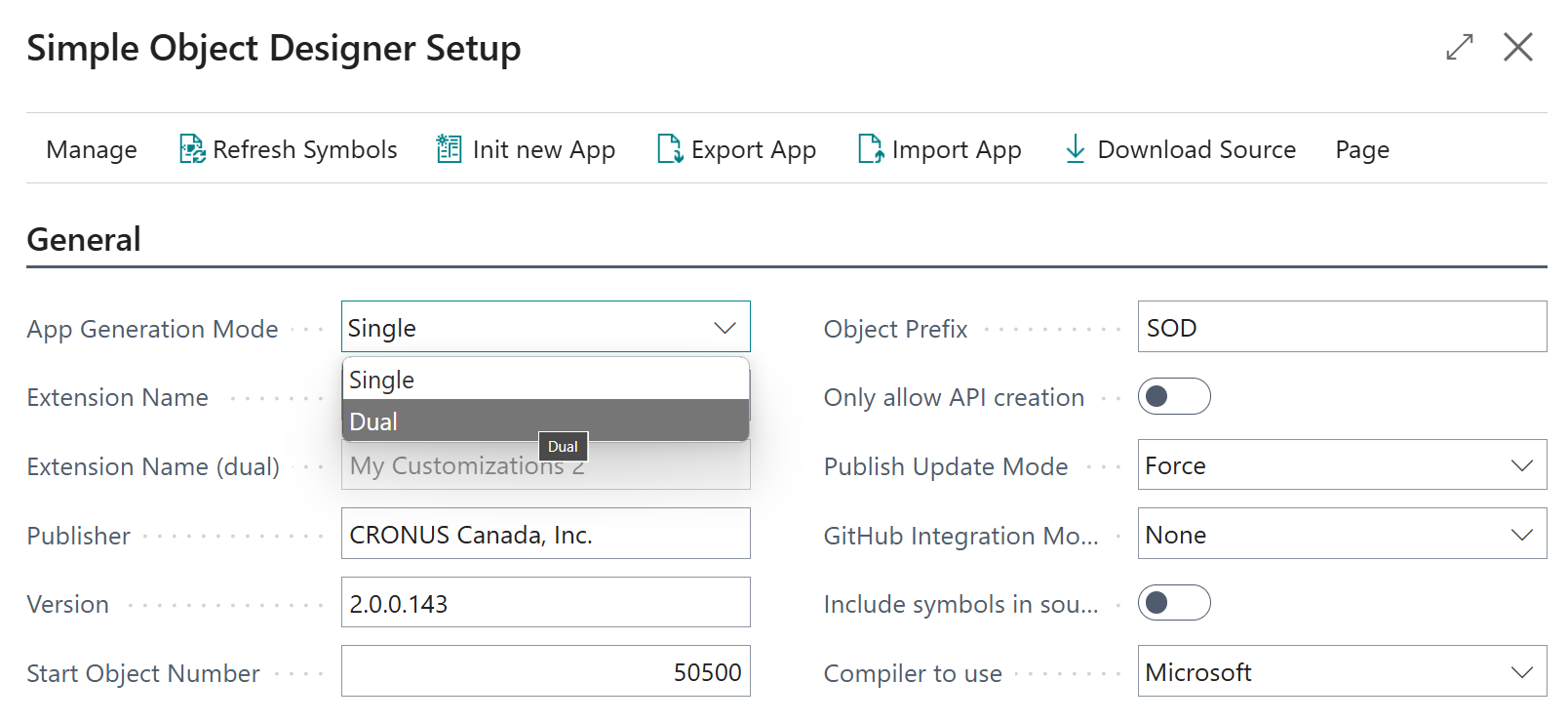
Task: Click the Import App icon
Action: click(870, 149)
